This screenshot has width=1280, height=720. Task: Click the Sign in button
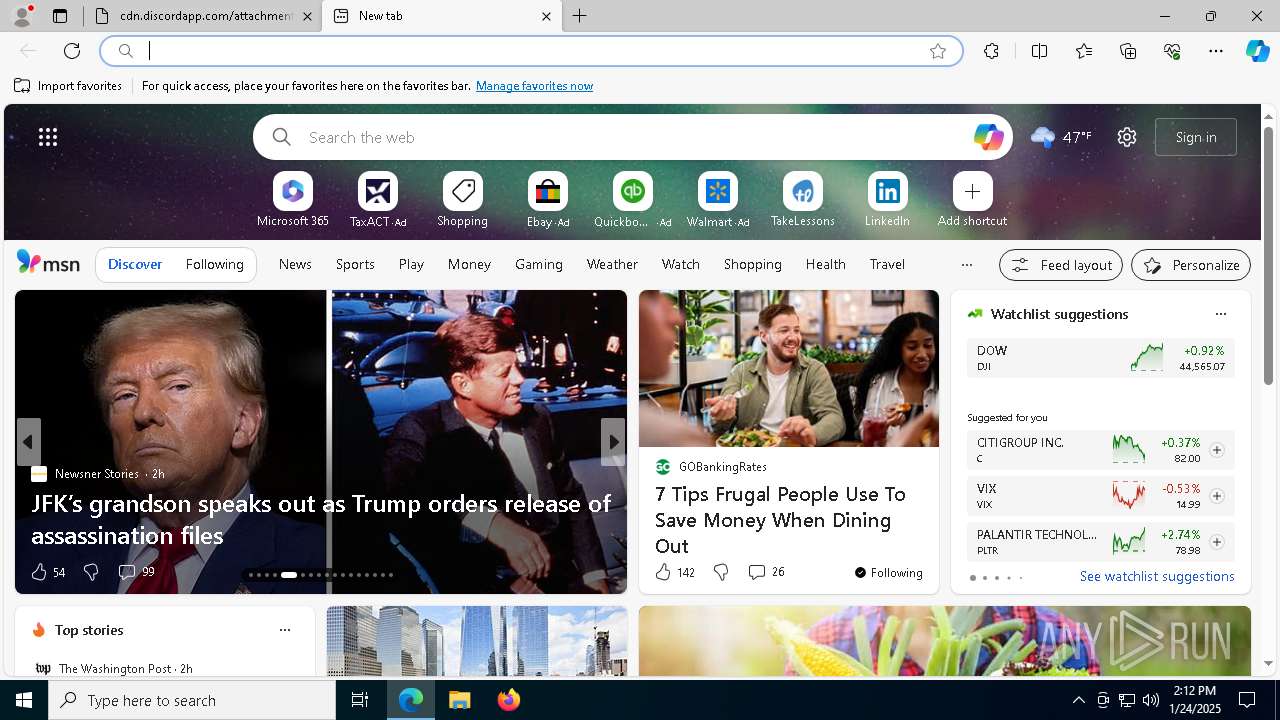pyautogui.click(x=1196, y=137)
